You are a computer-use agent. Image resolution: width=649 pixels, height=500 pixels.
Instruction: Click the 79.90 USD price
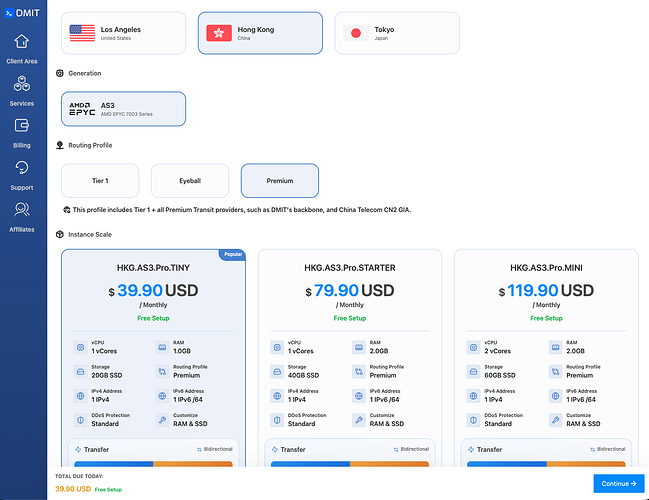click(x=350, y=291)
